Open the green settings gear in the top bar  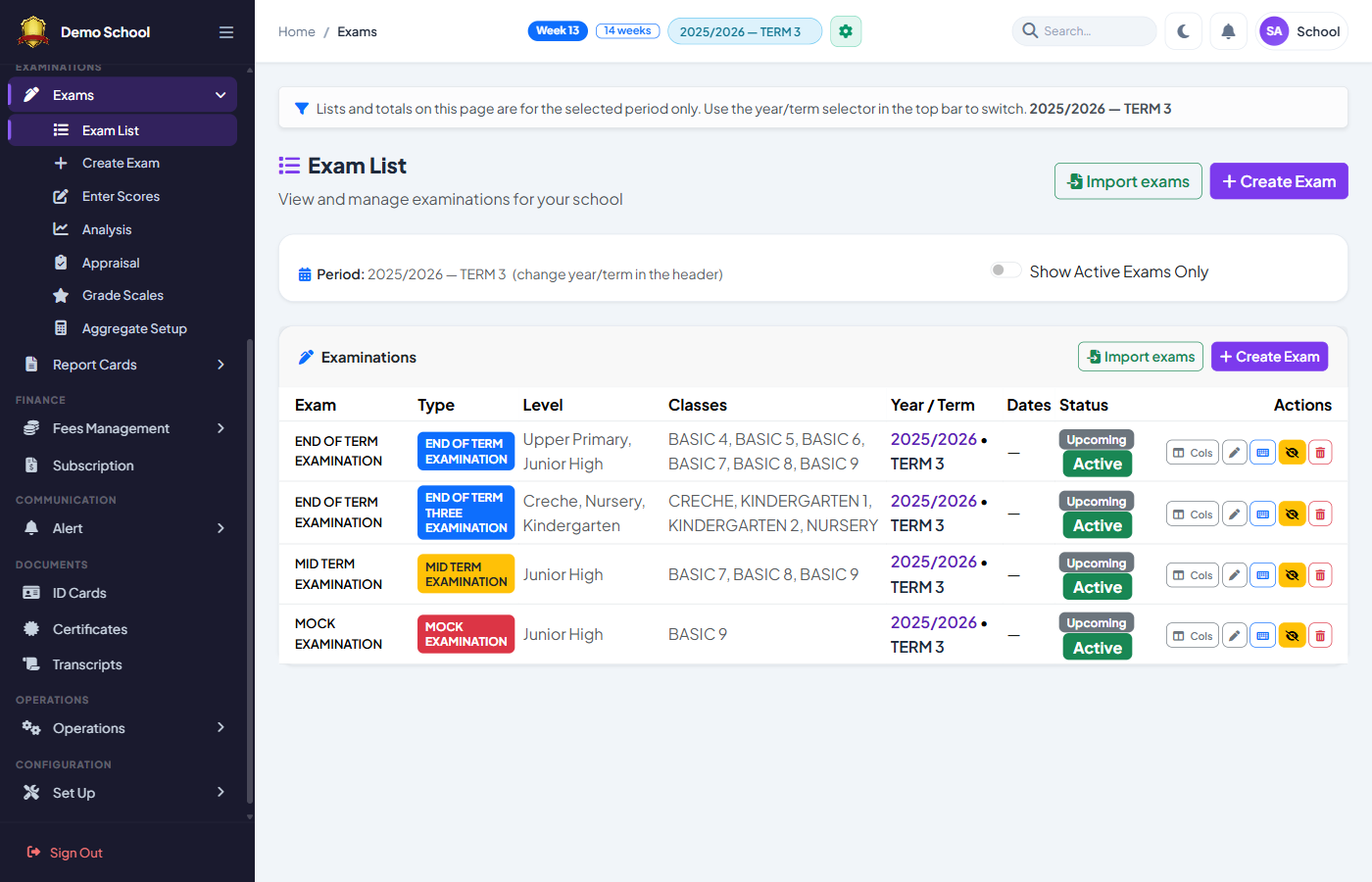tap(846, 31)
